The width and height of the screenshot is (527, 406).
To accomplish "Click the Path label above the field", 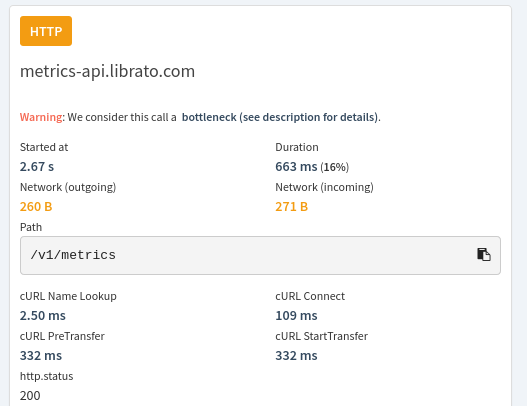I will [x=31, y=227].
